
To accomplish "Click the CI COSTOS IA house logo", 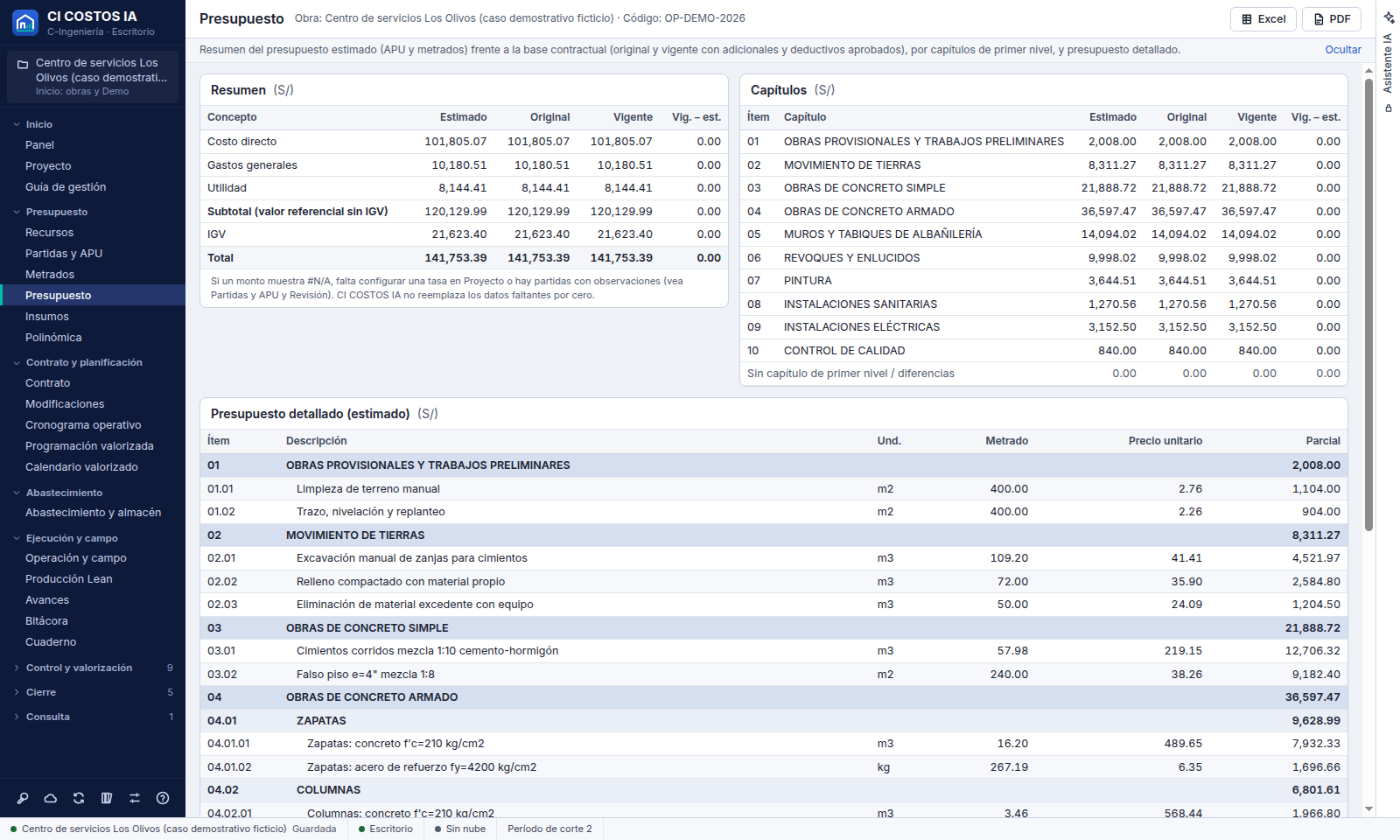I will pos(25,23).
